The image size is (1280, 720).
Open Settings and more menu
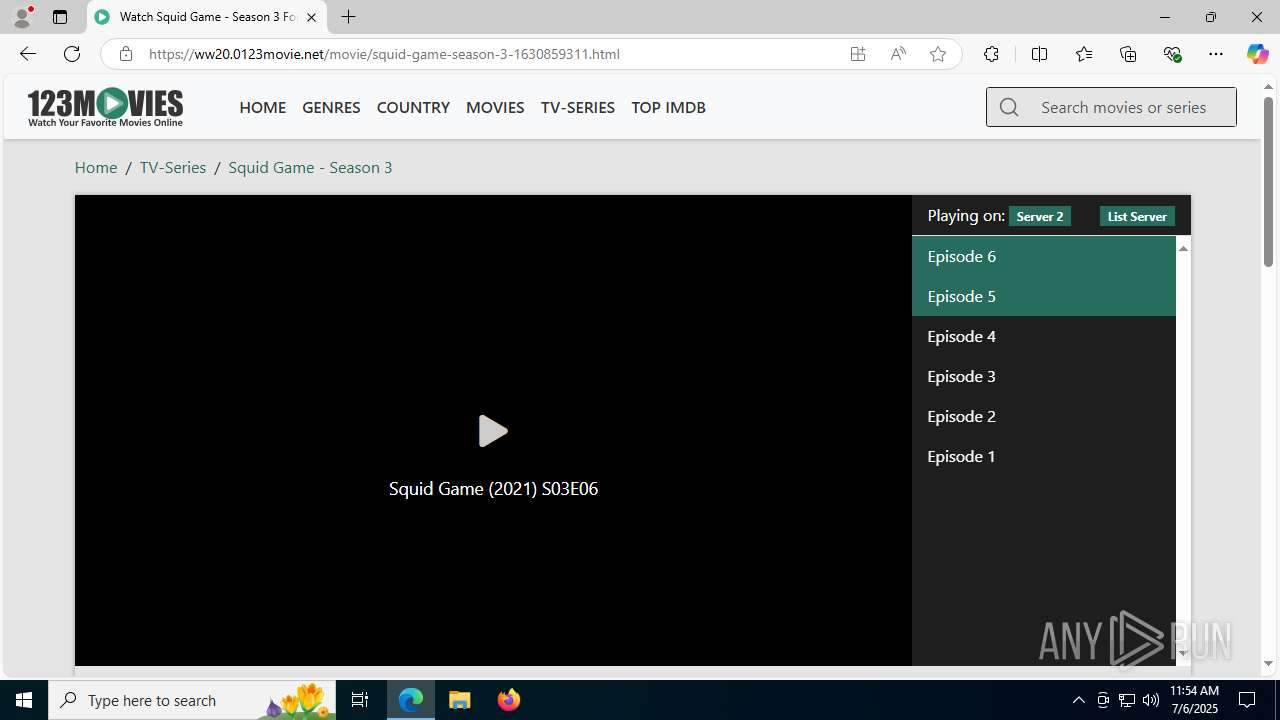(x=1216, y=54)
